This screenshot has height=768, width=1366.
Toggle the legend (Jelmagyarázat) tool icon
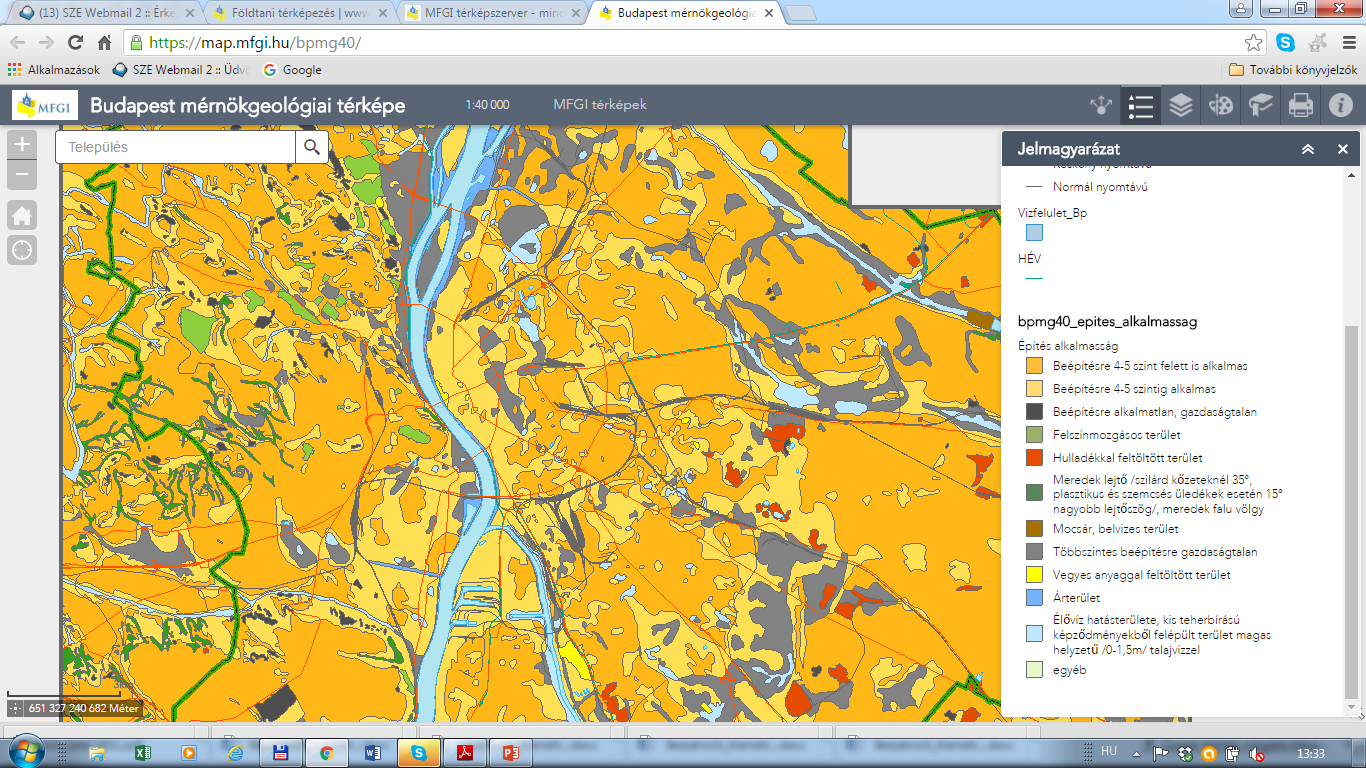point(1141,105)
